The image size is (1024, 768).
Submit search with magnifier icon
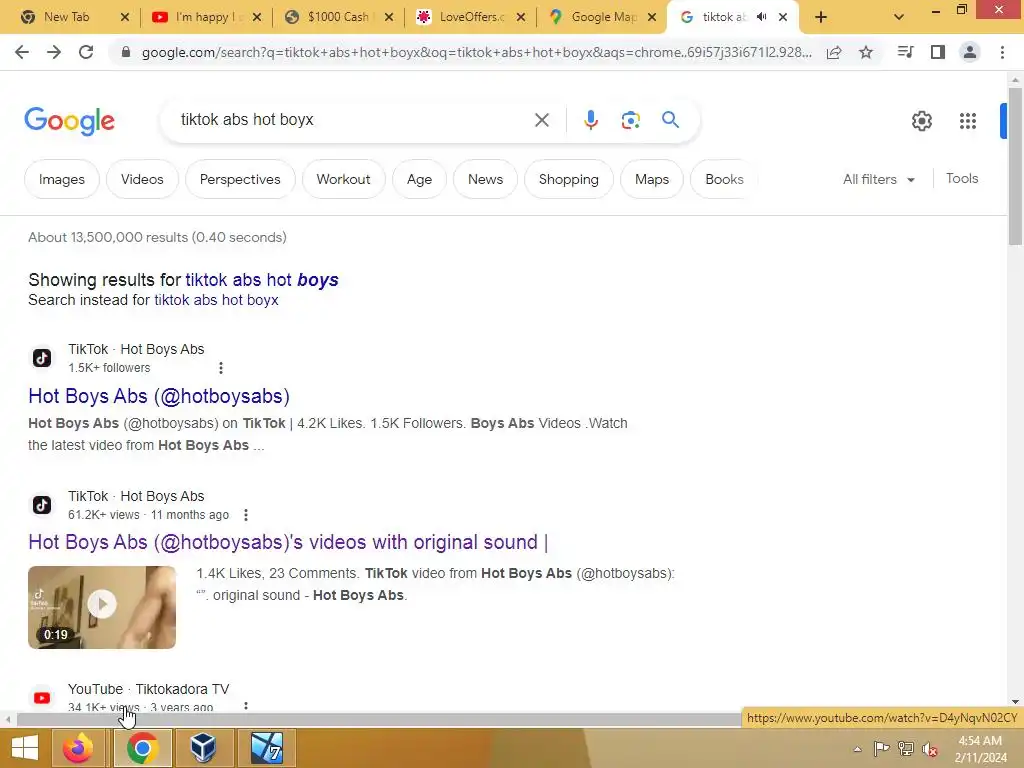[670, 120]
